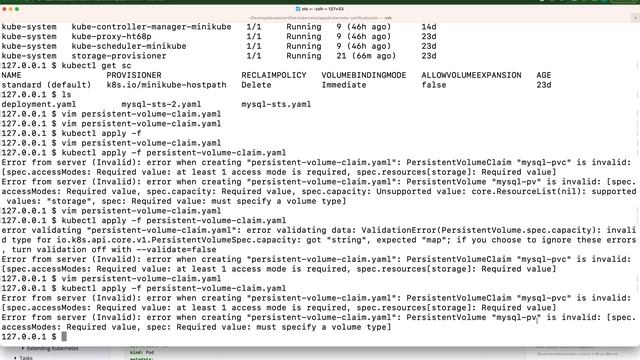Click '21 (66m ago)' restart count
640x360 pixels.
[x=366, y=56]
